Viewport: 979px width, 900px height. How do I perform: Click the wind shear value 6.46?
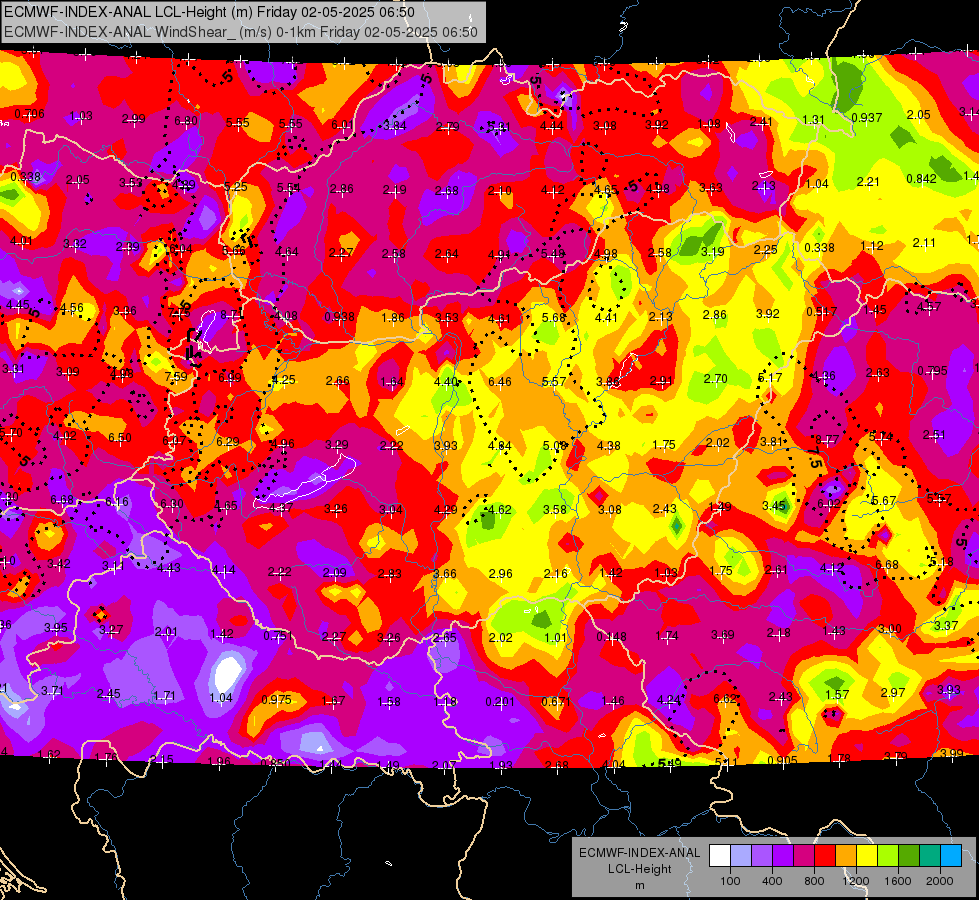pos(500,381)
